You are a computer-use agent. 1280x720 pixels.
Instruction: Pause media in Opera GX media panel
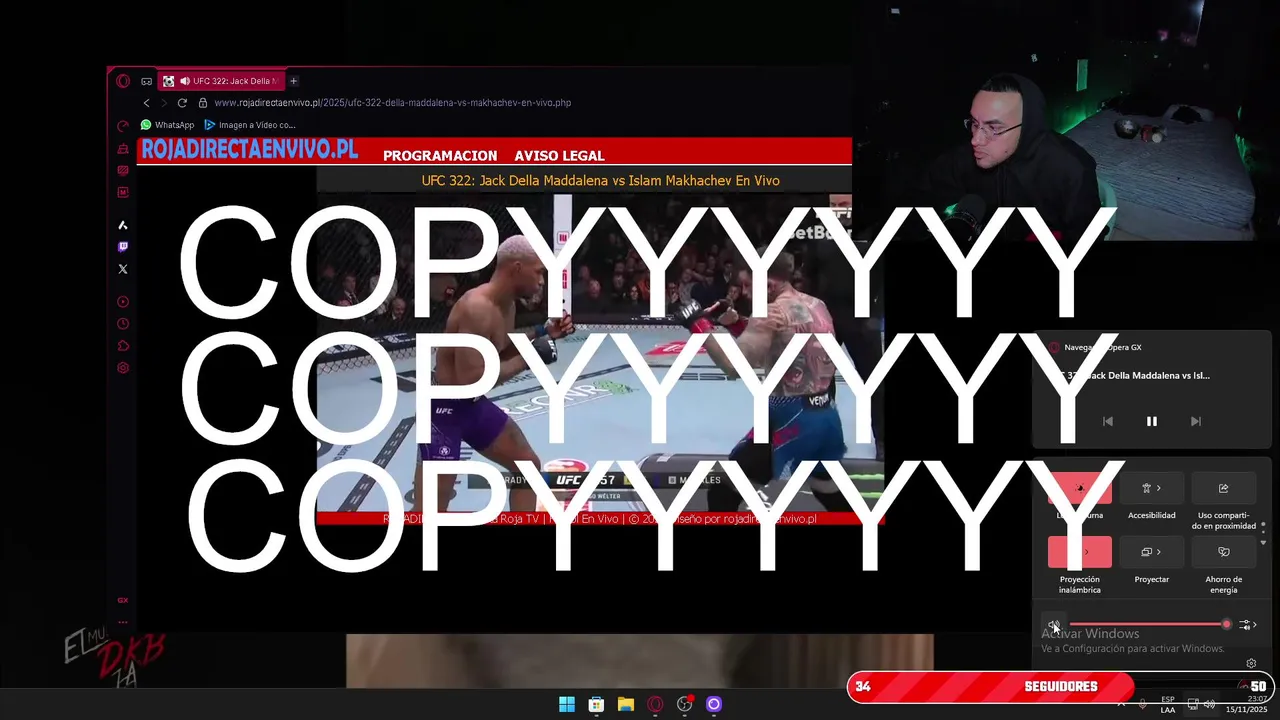click(1152, 422)
